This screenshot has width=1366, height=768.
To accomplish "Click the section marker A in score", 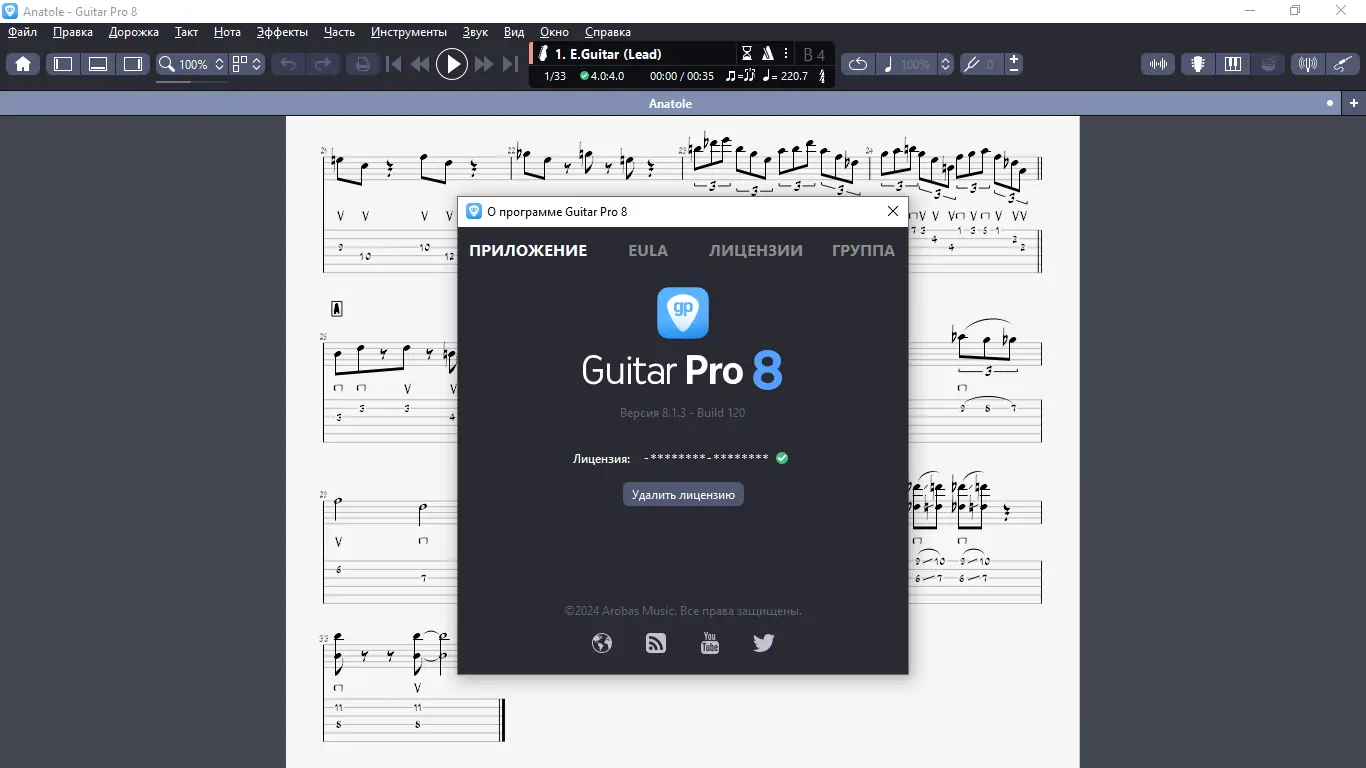I will tap(337, 309).
